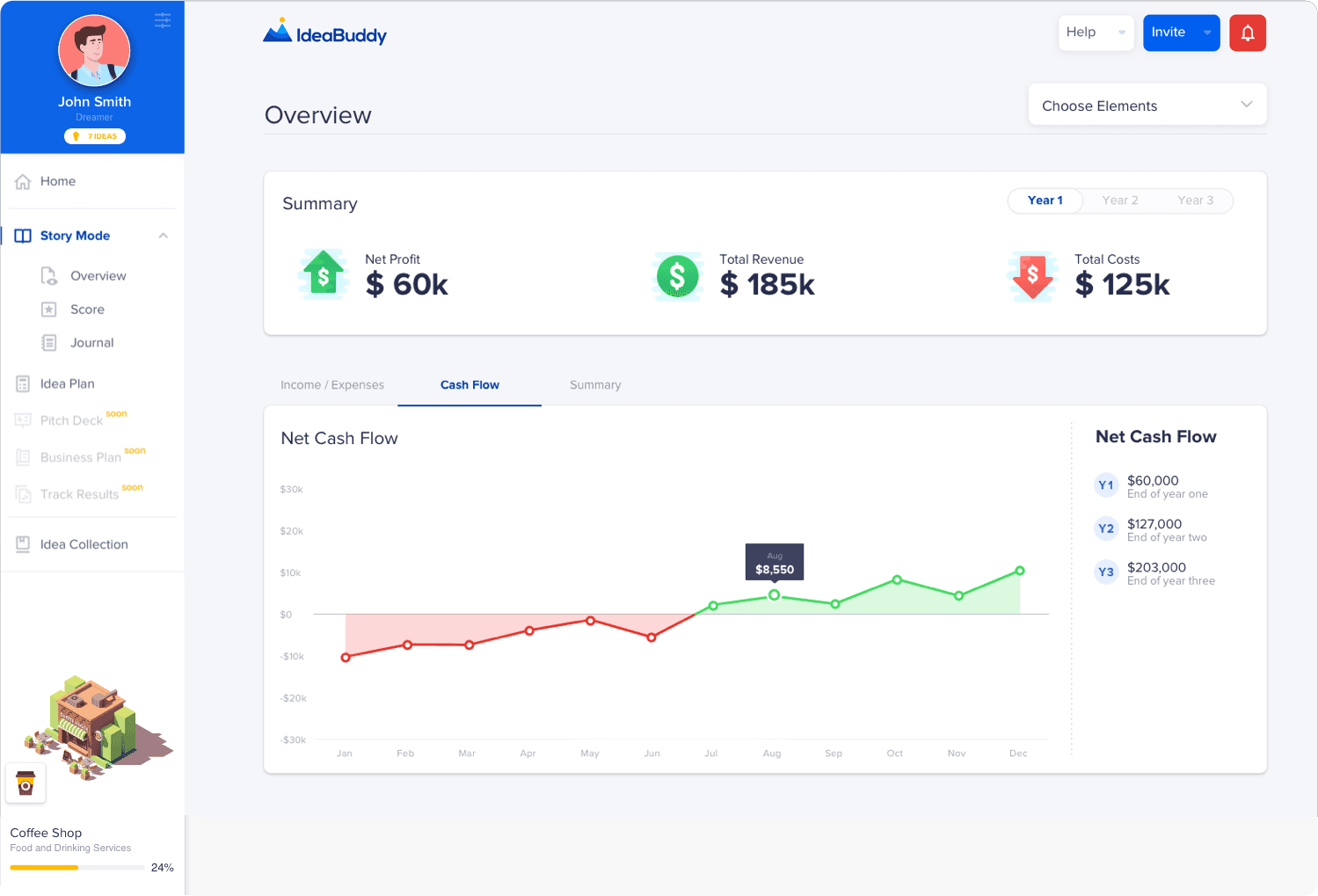Switch to the Income / Expenses tab
Image resolution: width=1318 pixels, height=896 pixels.
[x=331, y=385]
